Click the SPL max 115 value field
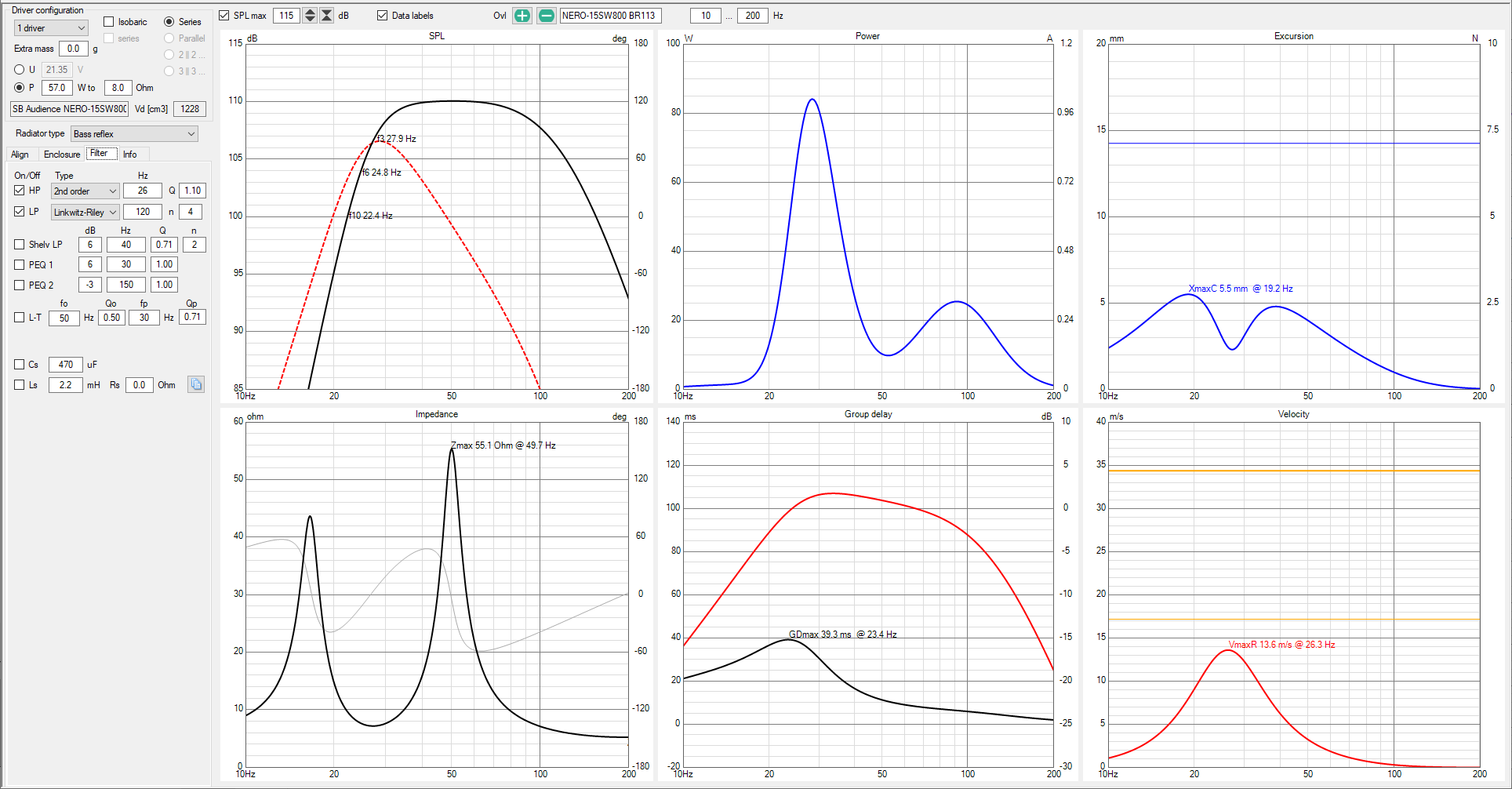Viewport: 1512px width, 789px height. point(286,16)
